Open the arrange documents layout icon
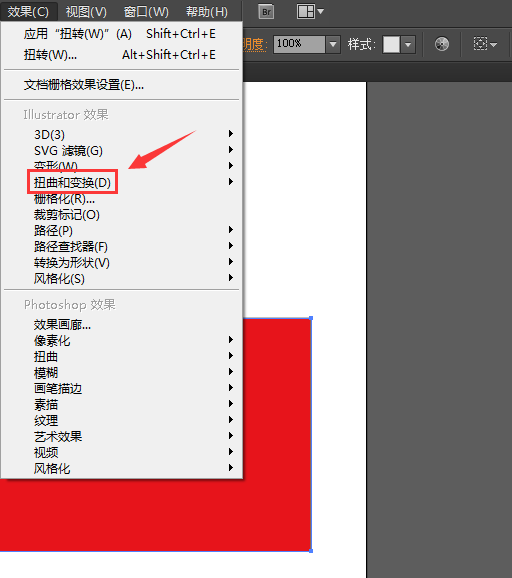The image size is (512, 578). (306, 11)
